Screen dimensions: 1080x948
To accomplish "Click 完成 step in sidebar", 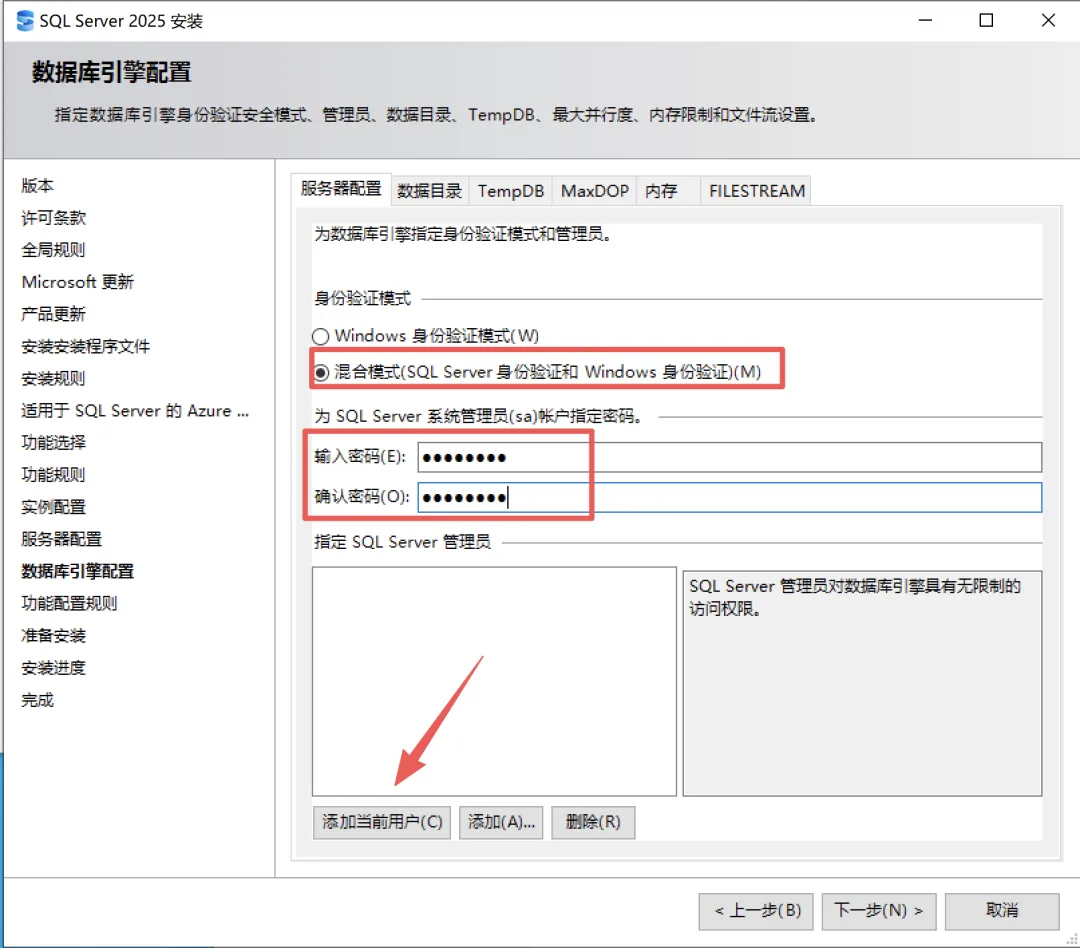I will [x=37, y=700].
